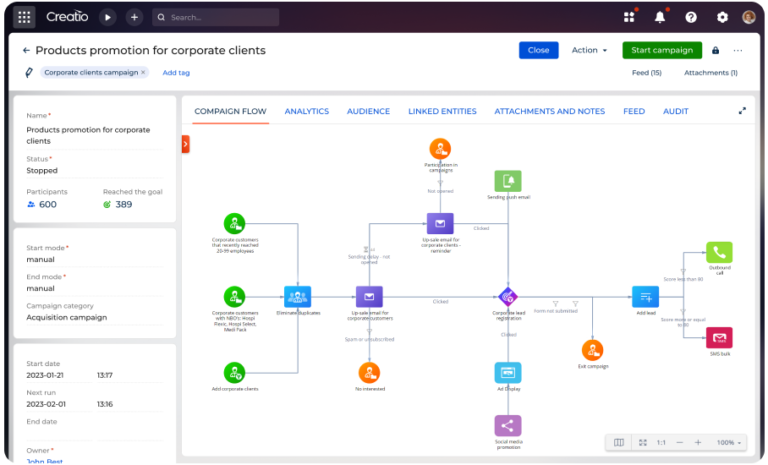
Task: Select the NBO's audience node
Action: click(x=235, y=296)
